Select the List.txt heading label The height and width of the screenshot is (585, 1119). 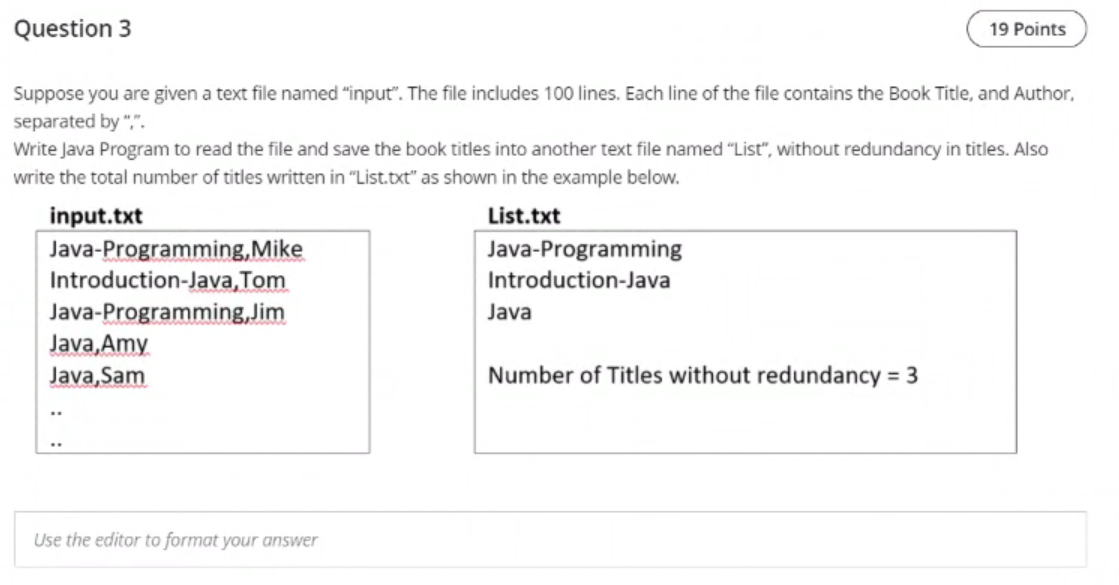click(x=524, y=215)
